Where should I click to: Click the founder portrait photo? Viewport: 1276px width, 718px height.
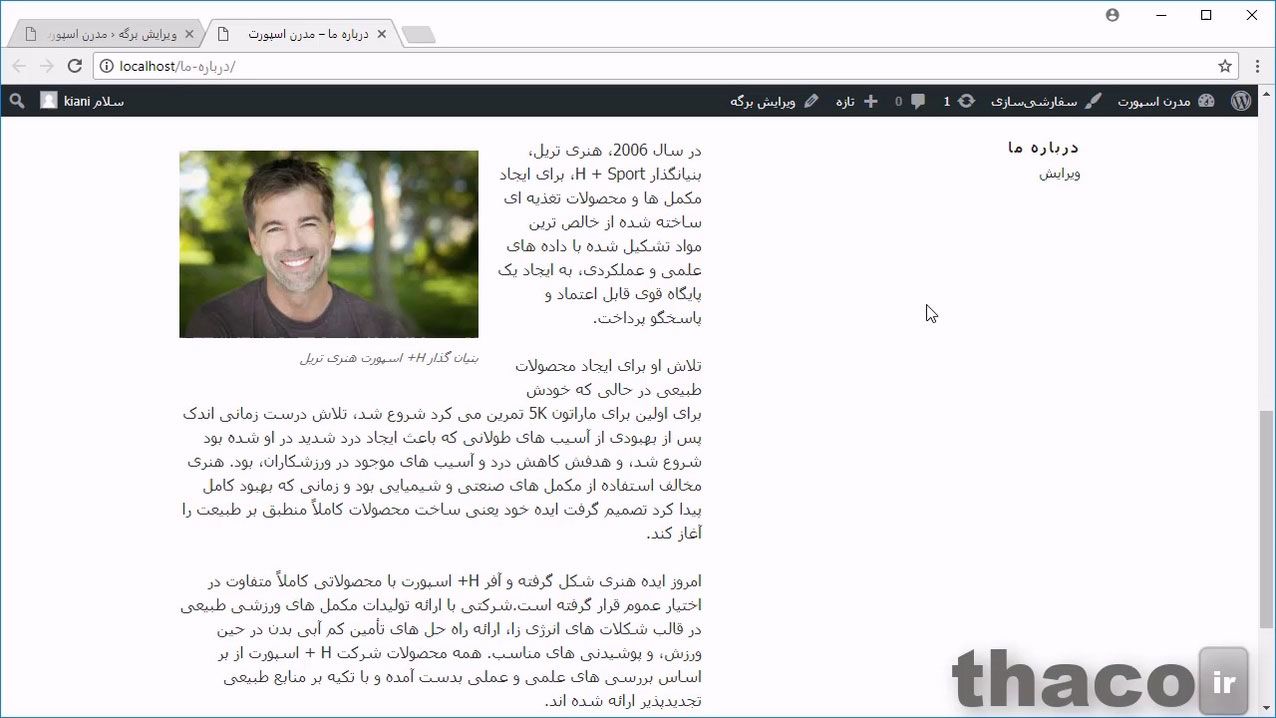tap(329, 244)
